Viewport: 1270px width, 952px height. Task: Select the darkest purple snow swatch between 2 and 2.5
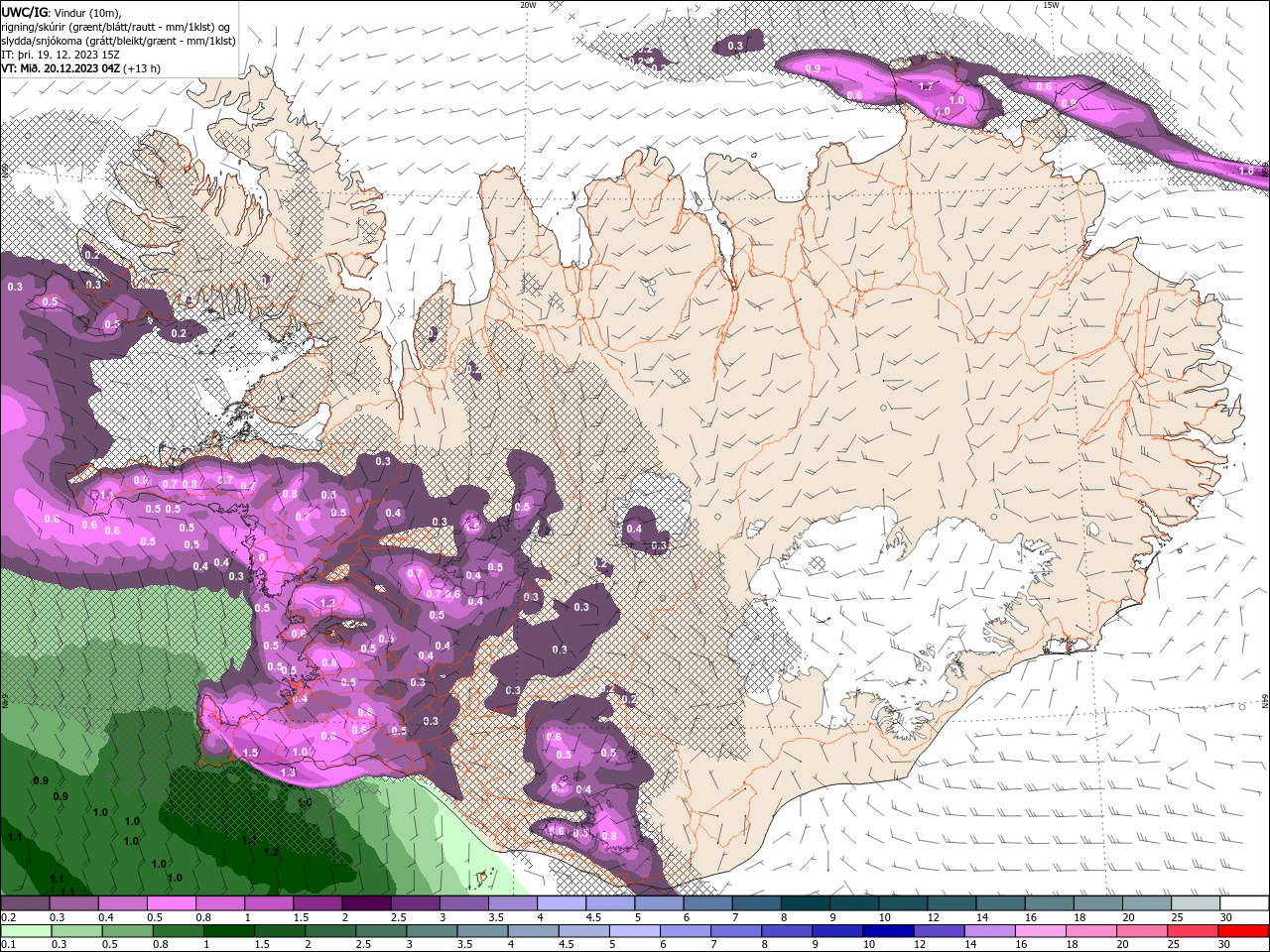tap(365, 903)
